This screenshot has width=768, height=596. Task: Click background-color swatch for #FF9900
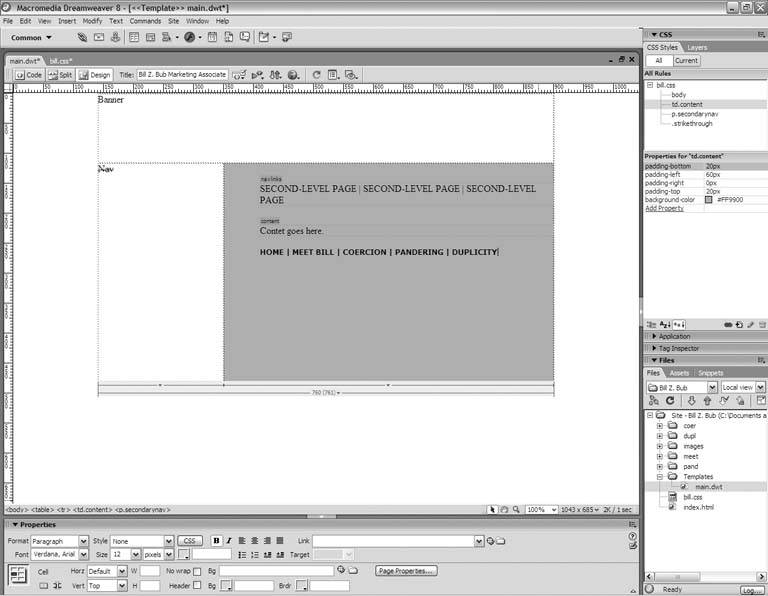click(x=708, y=200)
